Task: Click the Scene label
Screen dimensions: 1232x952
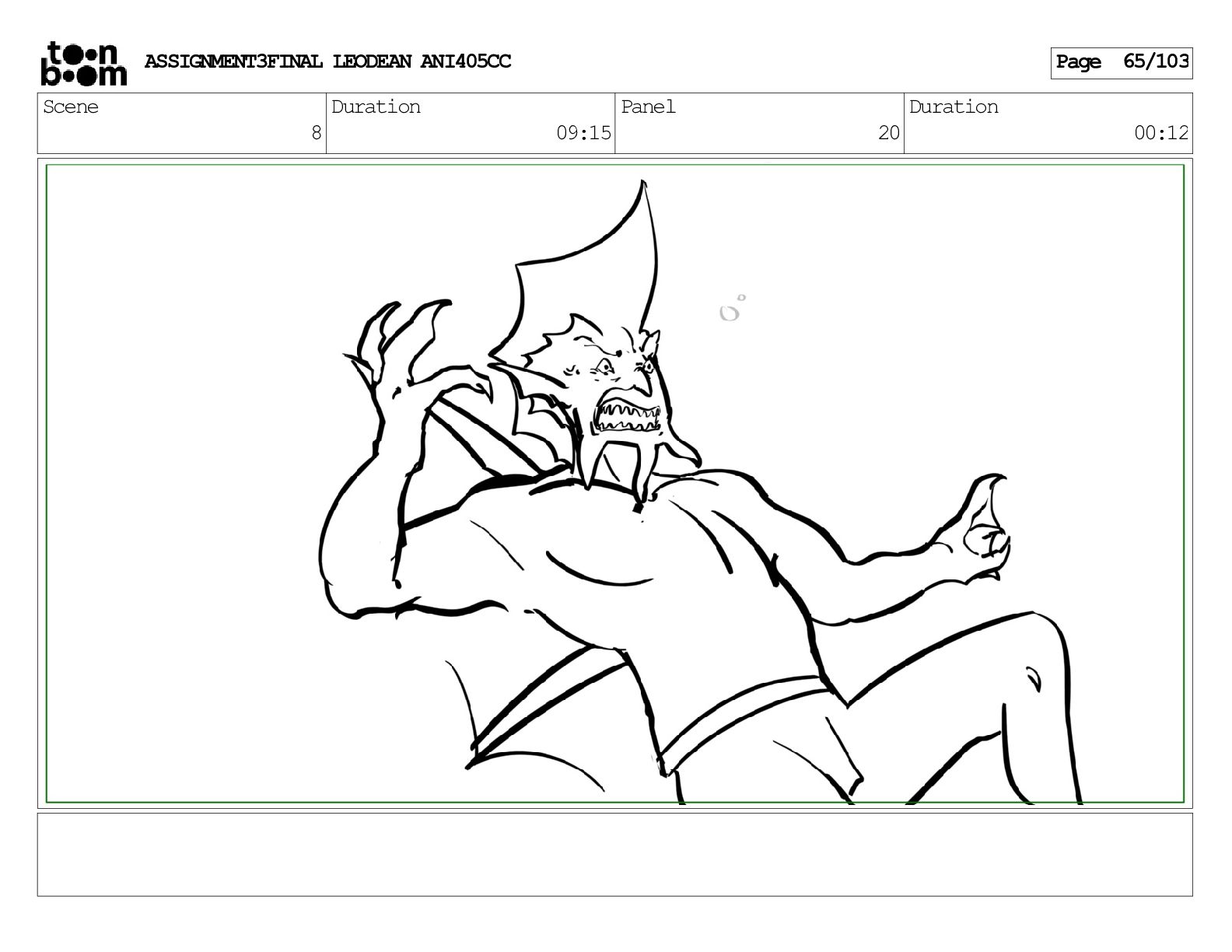Action: pyautogui.click(x=71, y=107)
